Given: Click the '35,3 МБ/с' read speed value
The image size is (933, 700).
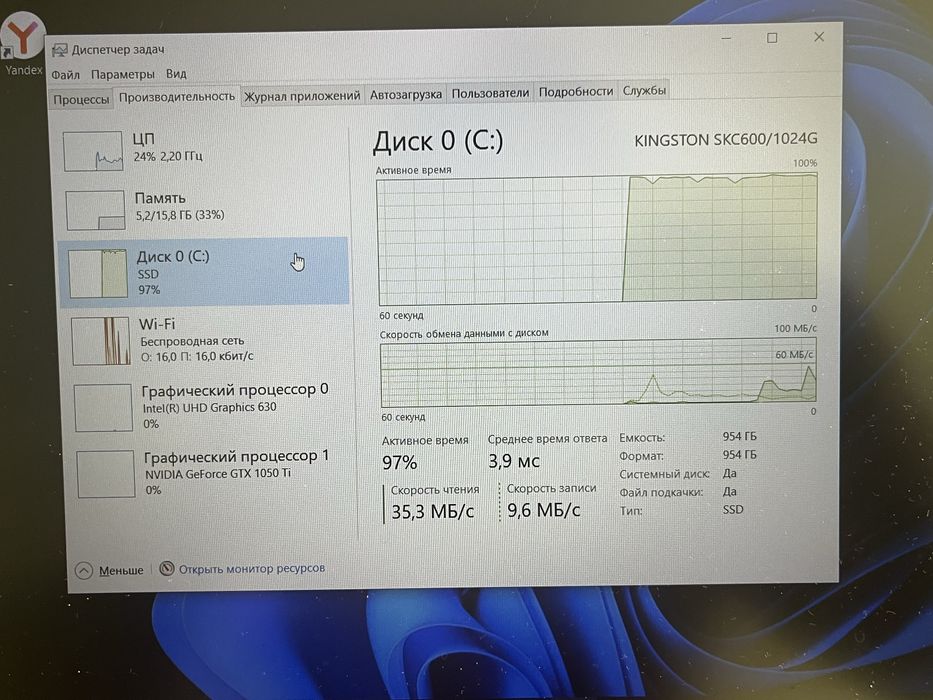Looking at the screenshot, I should [x=433, y=511].
